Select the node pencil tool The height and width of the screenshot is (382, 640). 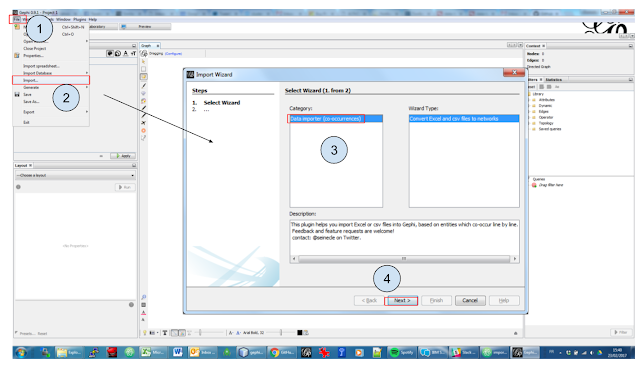[x=144, y=108]
